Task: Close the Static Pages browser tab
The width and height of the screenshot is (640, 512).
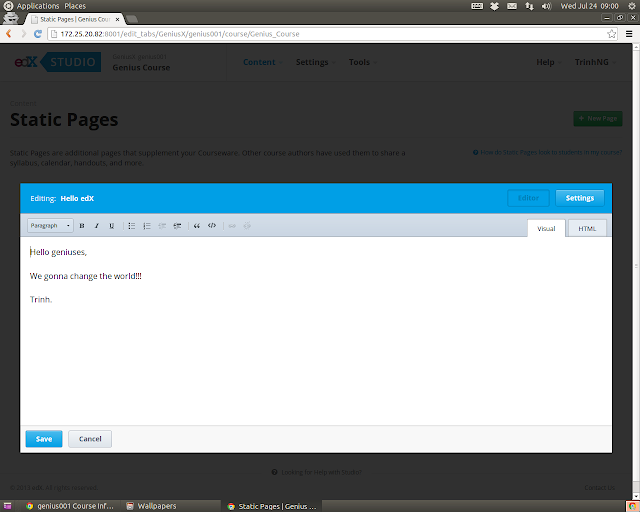Action: point(118,19)
